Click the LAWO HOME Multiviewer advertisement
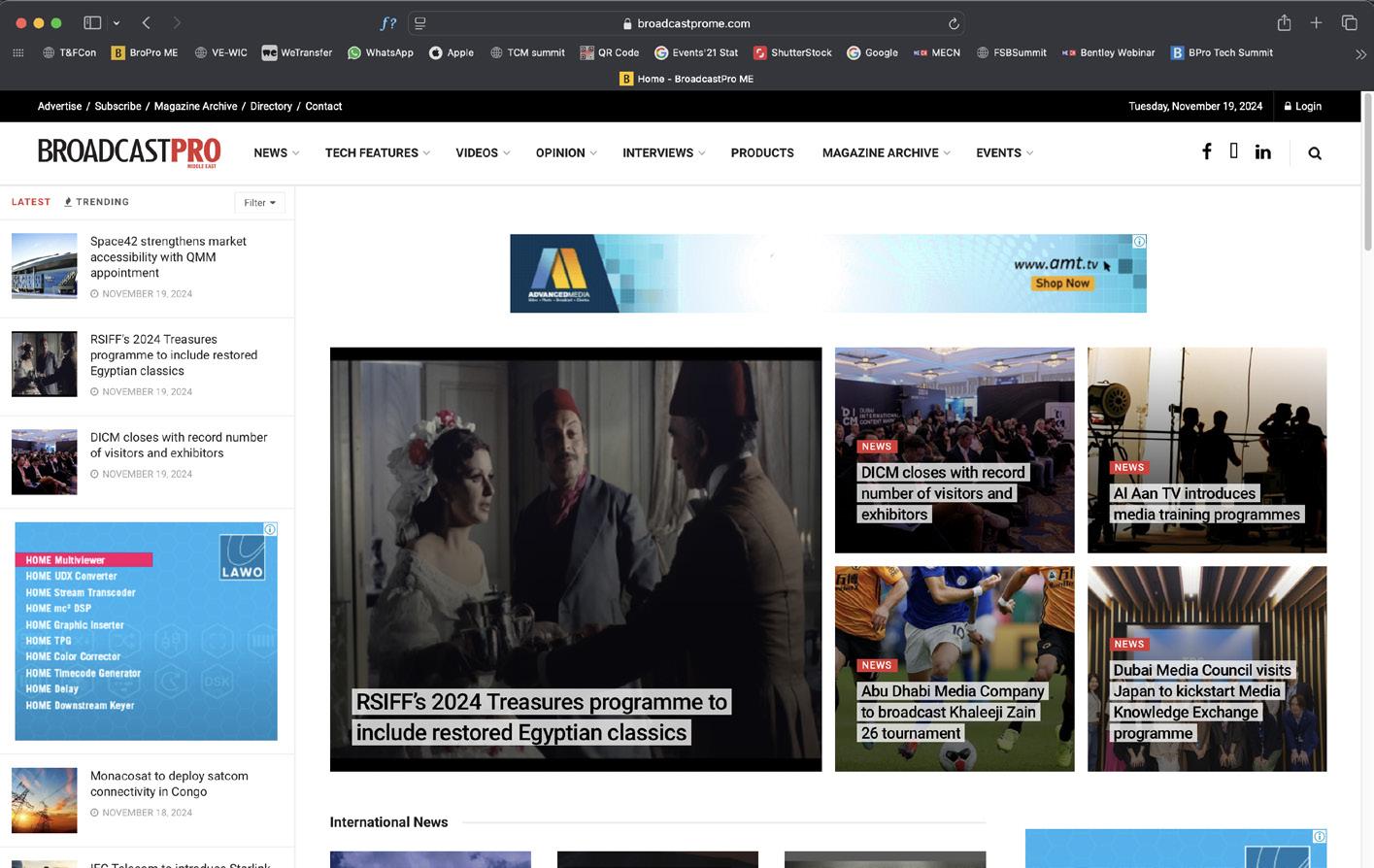Image resolution: width=1374 pixels, height=868 pixels. (146, 631)
